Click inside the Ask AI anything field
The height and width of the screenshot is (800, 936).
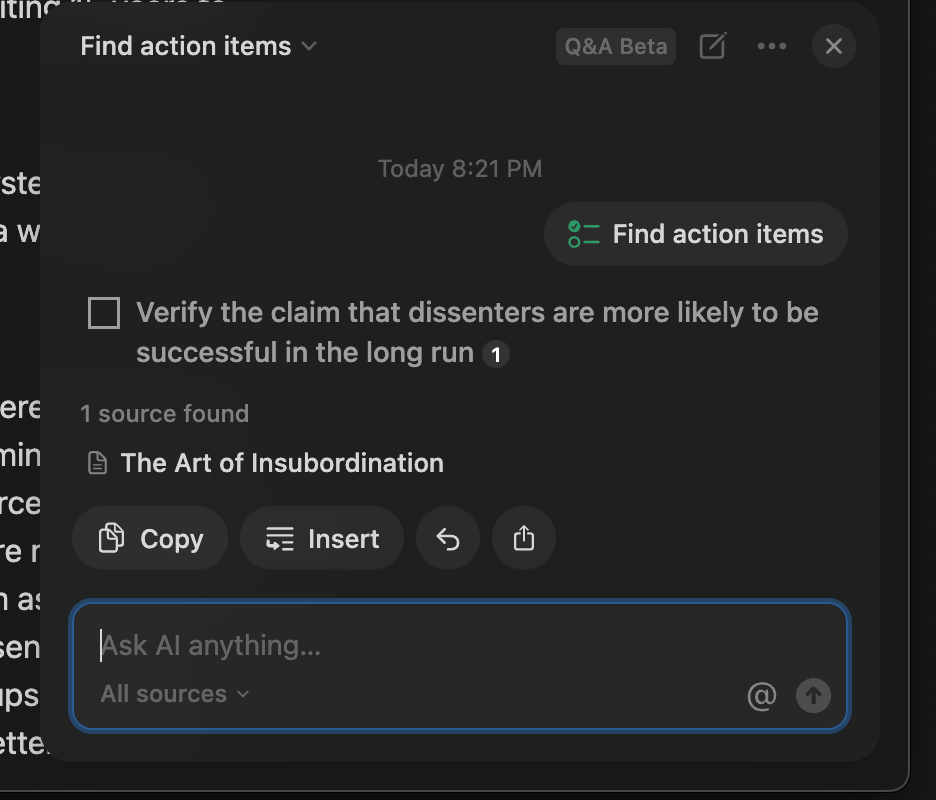pyautogui.click(x=400, y=645)
